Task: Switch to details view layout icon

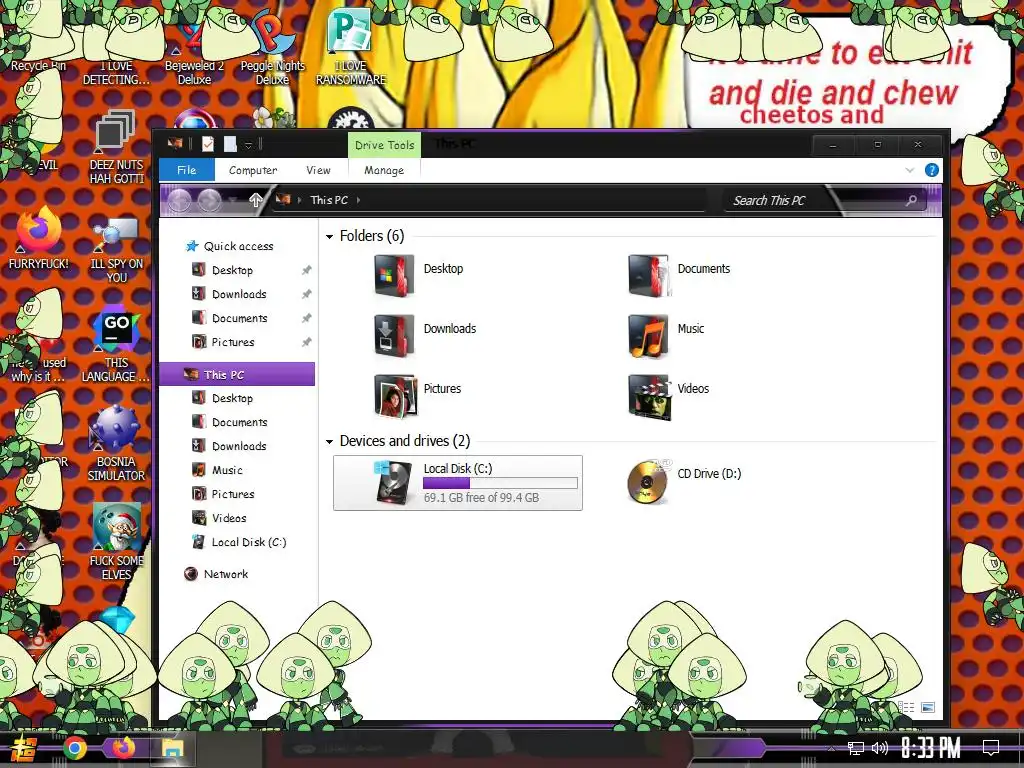Action: click(906, 707)
